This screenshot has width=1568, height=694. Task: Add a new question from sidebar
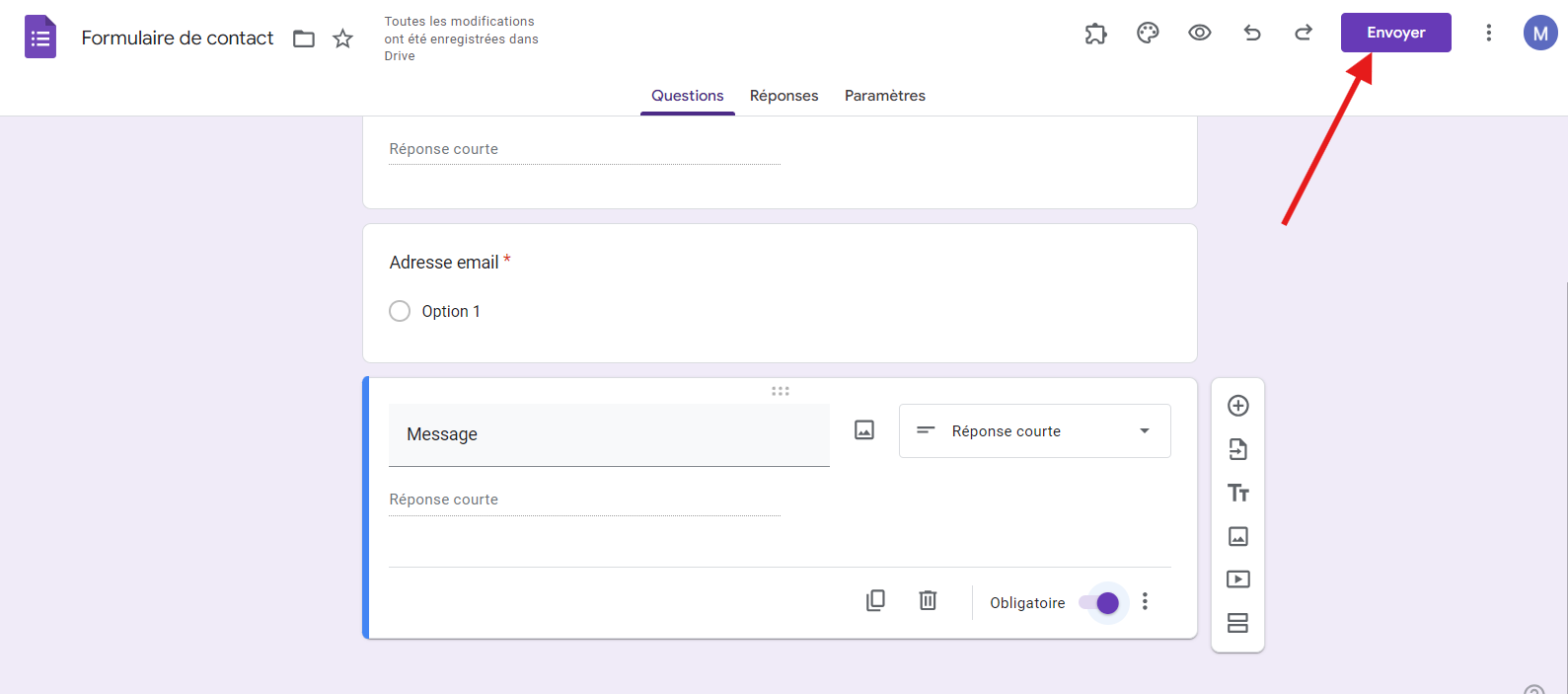1238,406
